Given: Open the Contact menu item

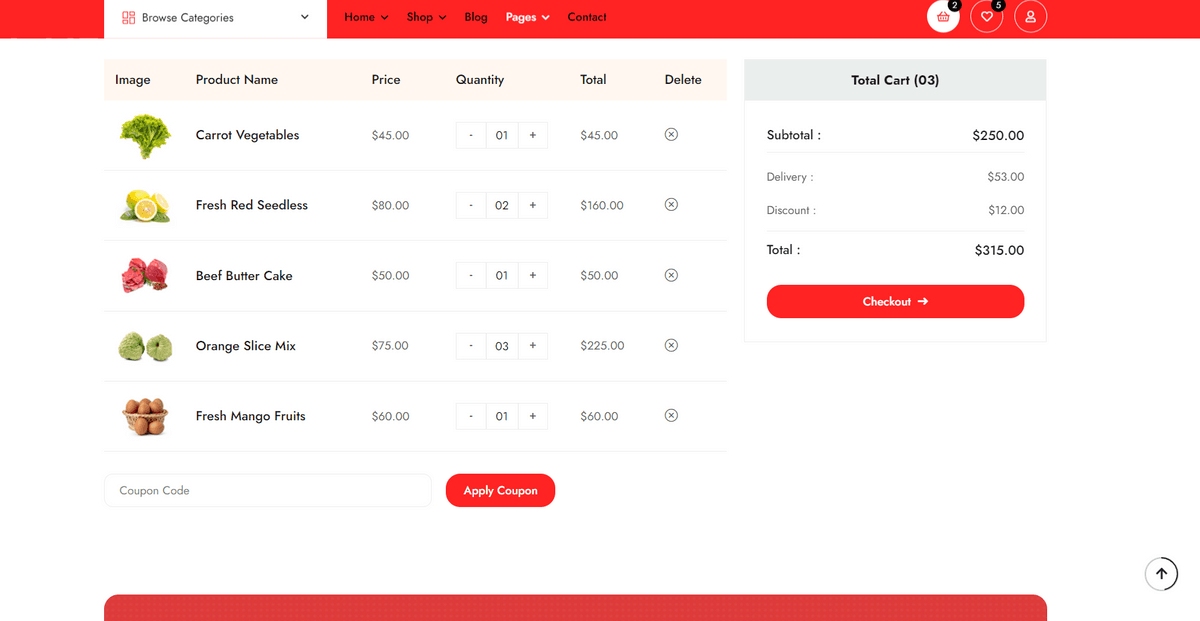Looking at the screenshot, I should point(587,17).
